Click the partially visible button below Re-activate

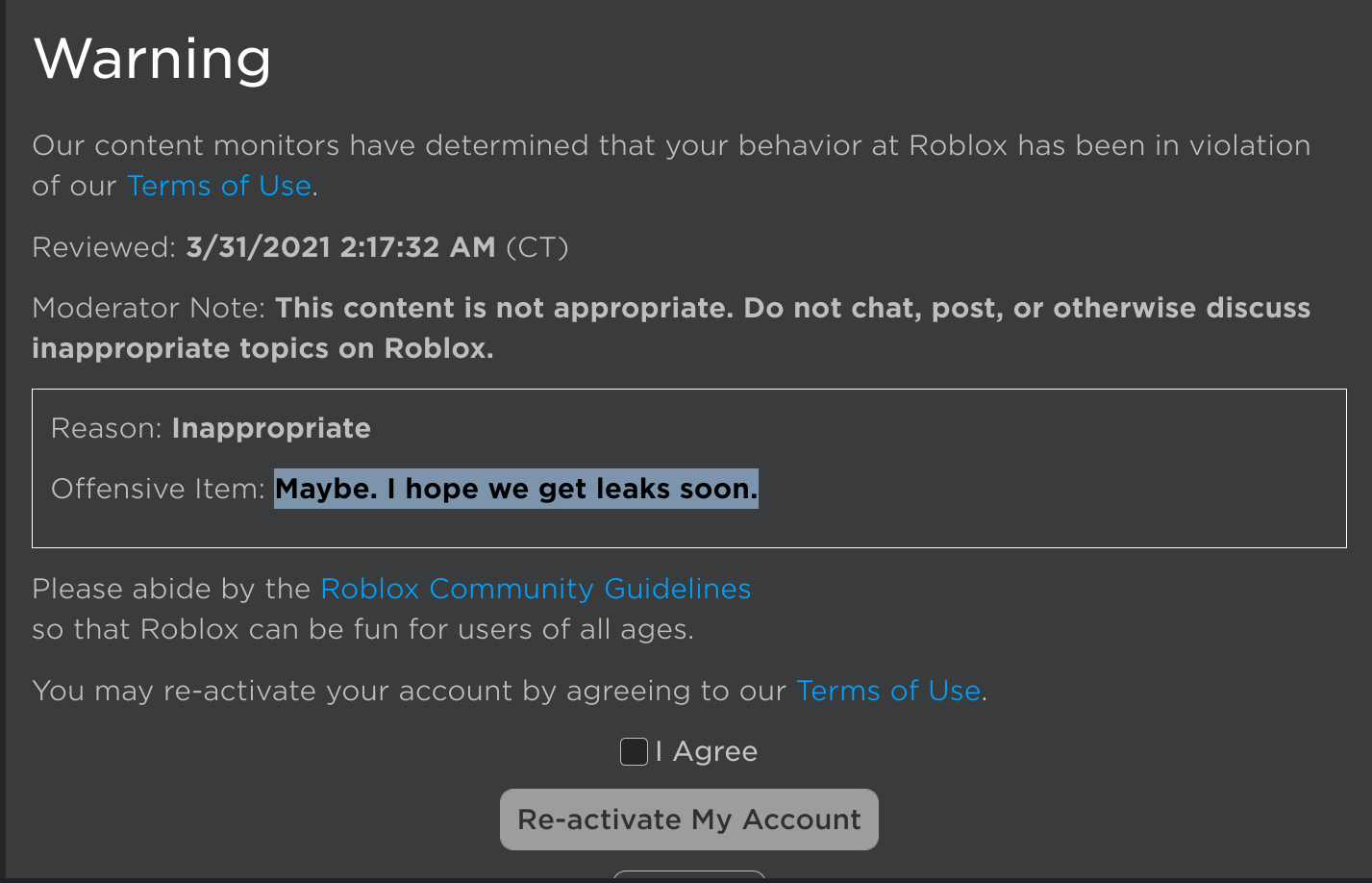[688, 876]
